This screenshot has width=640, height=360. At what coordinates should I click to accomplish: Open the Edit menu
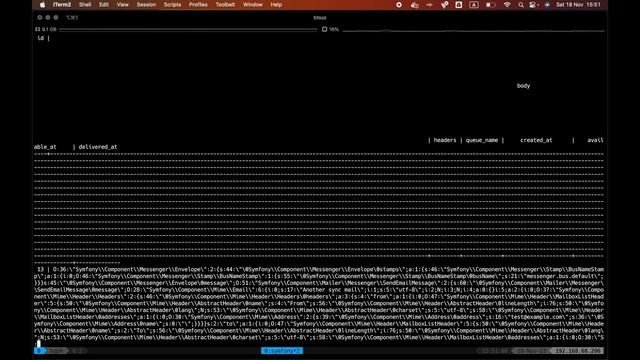(x=104, y=5)
